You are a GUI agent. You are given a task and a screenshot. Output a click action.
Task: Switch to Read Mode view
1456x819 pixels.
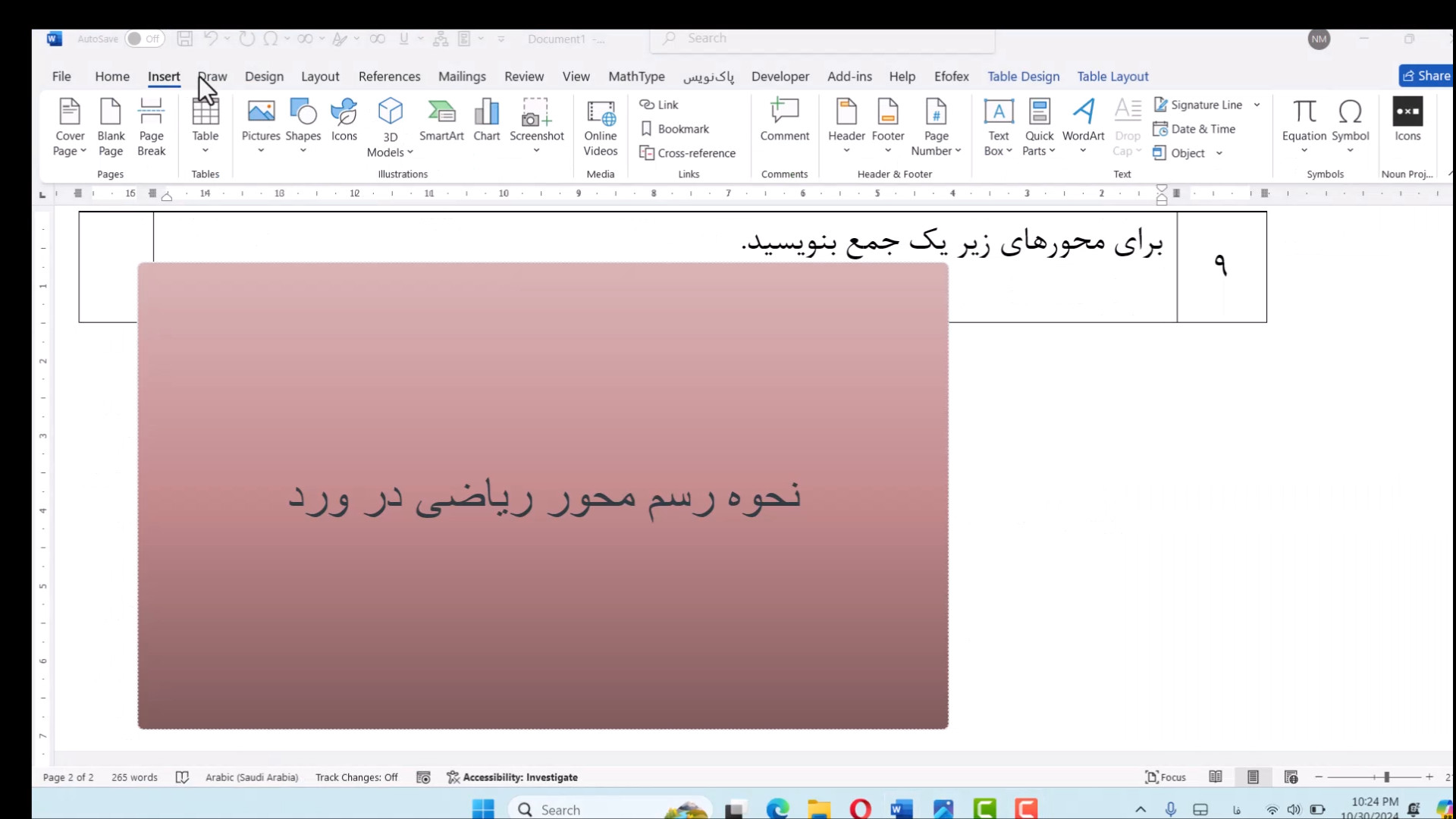[1215, 777]
